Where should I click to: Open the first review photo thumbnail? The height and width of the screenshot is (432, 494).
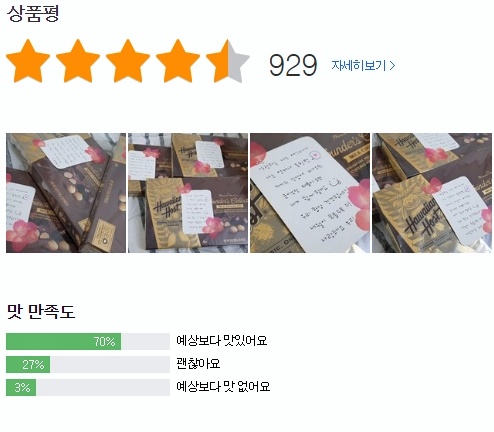click(x=66, y=193)
